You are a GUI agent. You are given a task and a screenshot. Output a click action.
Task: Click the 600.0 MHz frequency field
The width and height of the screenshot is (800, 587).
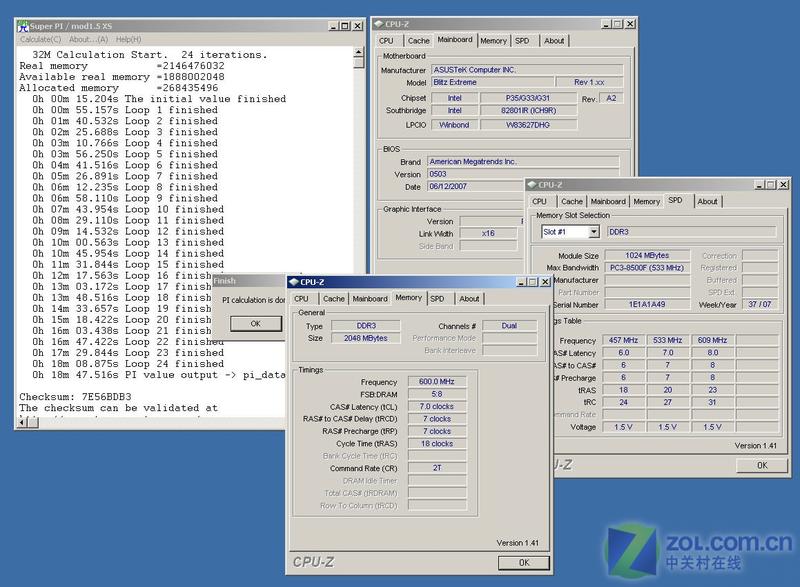point(437,382)
